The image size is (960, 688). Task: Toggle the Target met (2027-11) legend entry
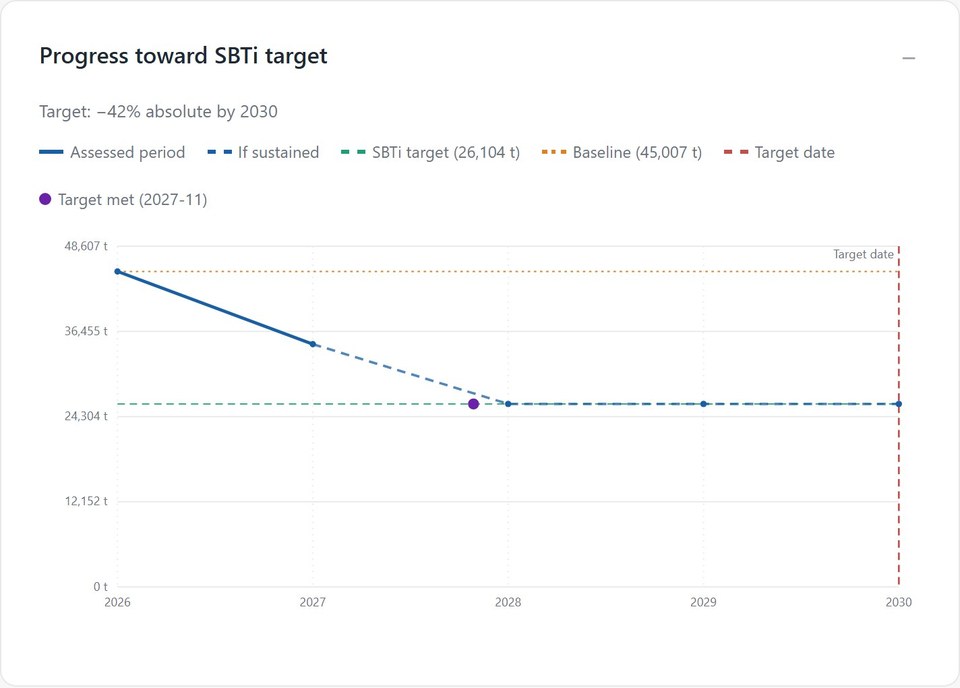[123, 200]
